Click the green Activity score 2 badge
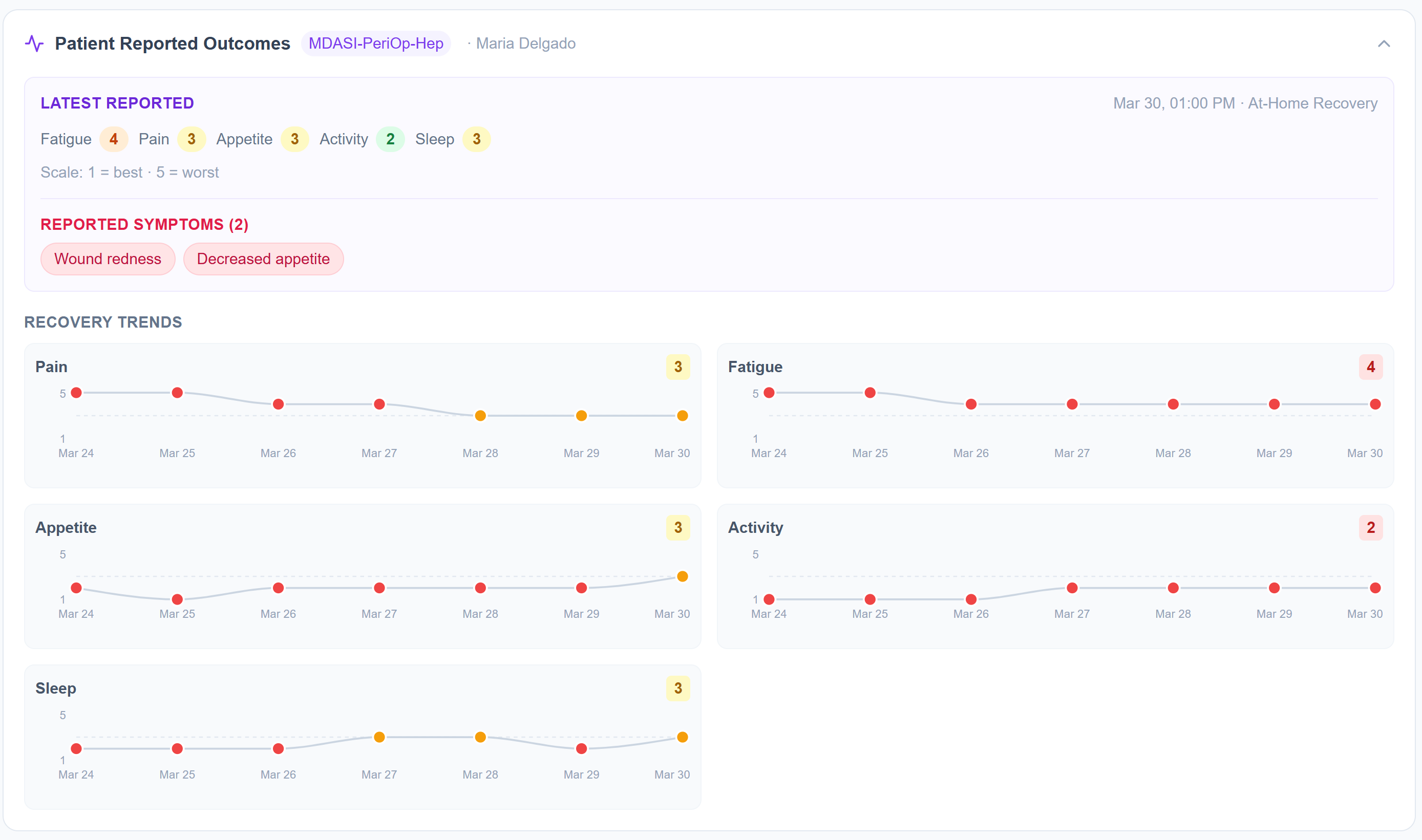Viewport: 1422px width, 840px height. (x=390, y=139)
